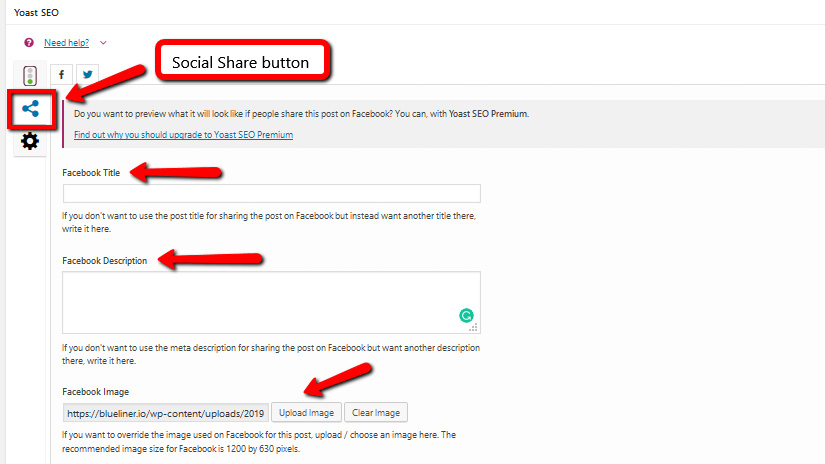Click the Upload Image button
The height and width of the screenshot is (464, 825).
point(306,413)
